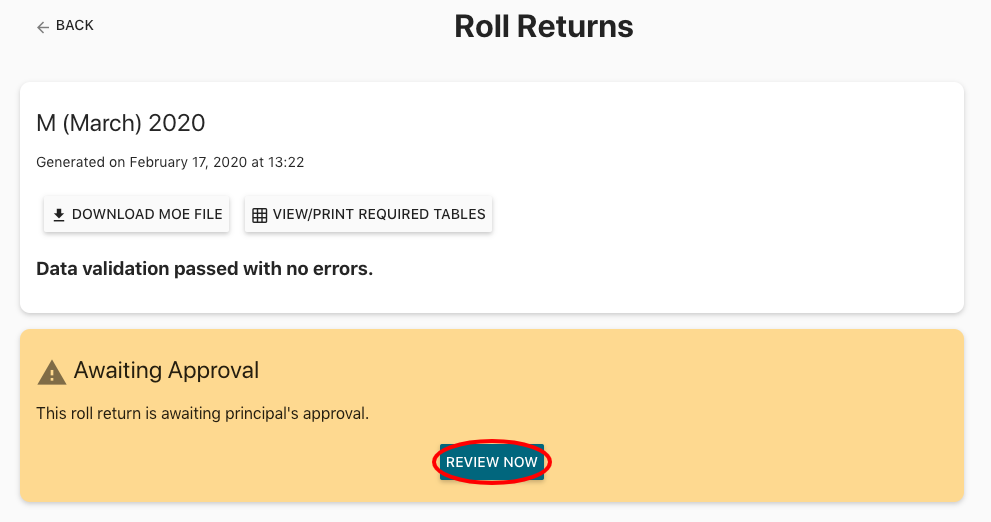Image resolution: width=991 pixels, height=522 pixels.
Task: Click the awaiting principal's approval message
Action: pyautogui.click(x=203, y=412)
